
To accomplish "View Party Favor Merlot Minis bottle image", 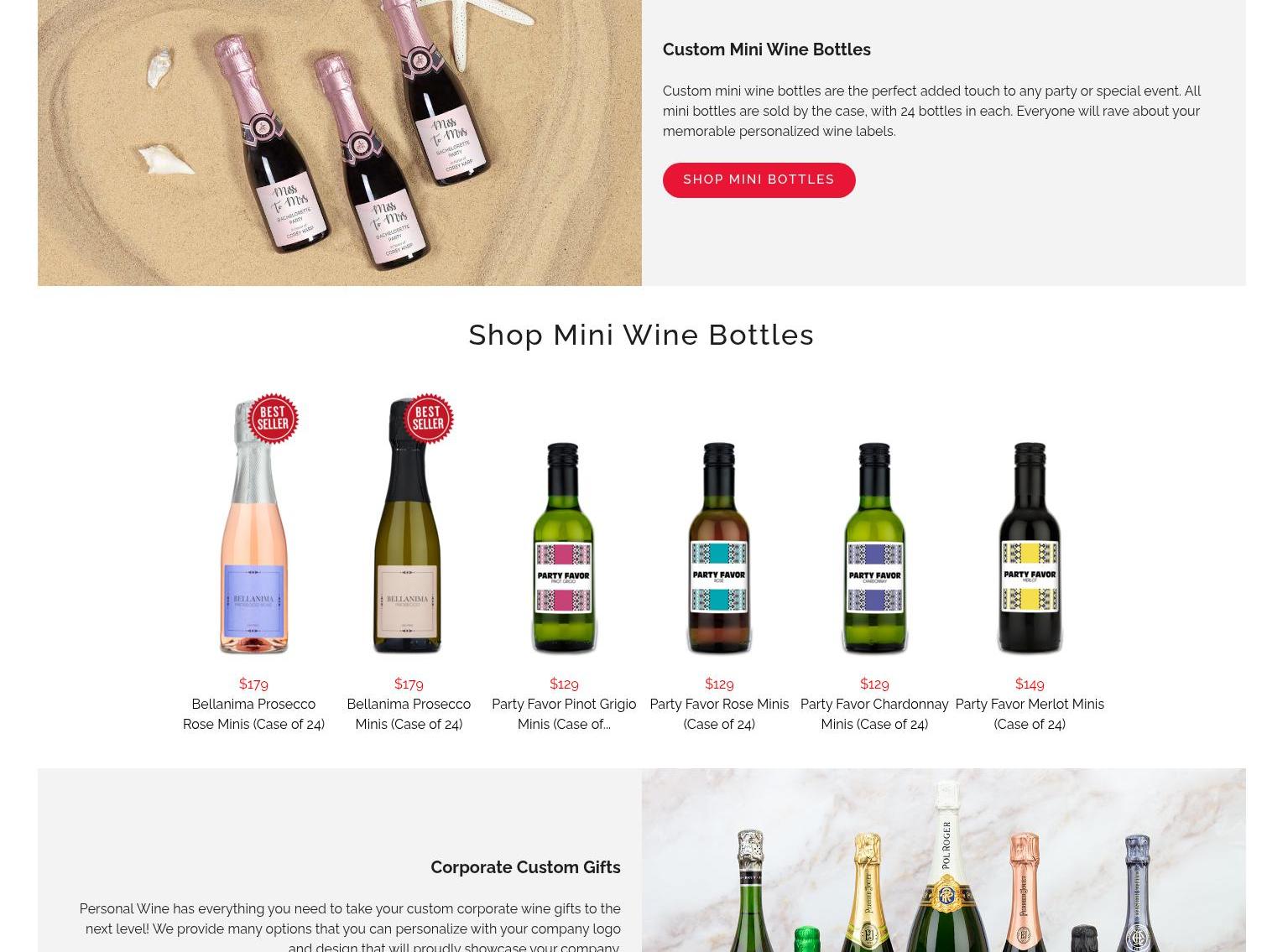I will (x=1030, y=548).
